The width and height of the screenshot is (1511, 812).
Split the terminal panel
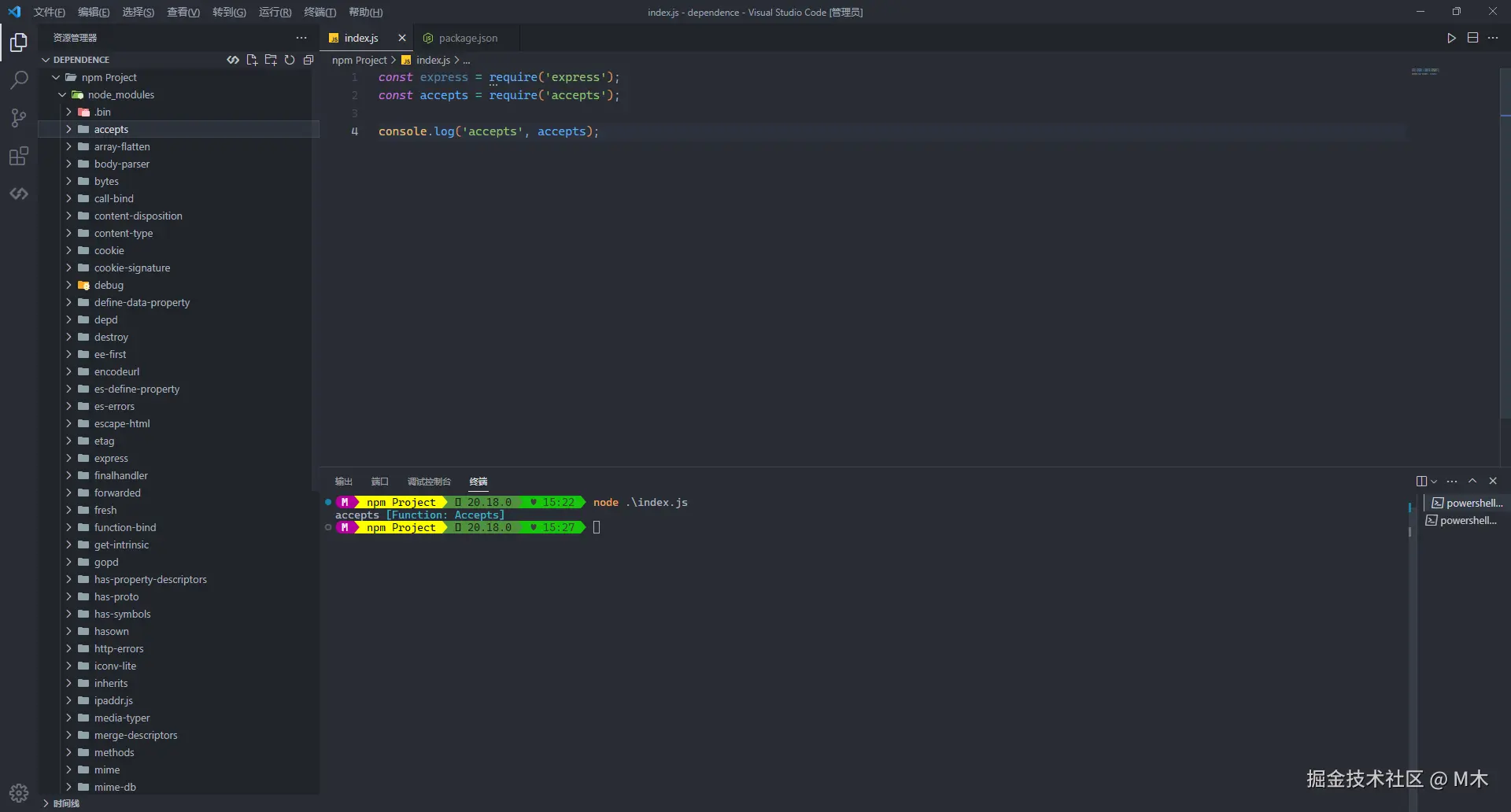(x=1420, y=482)
